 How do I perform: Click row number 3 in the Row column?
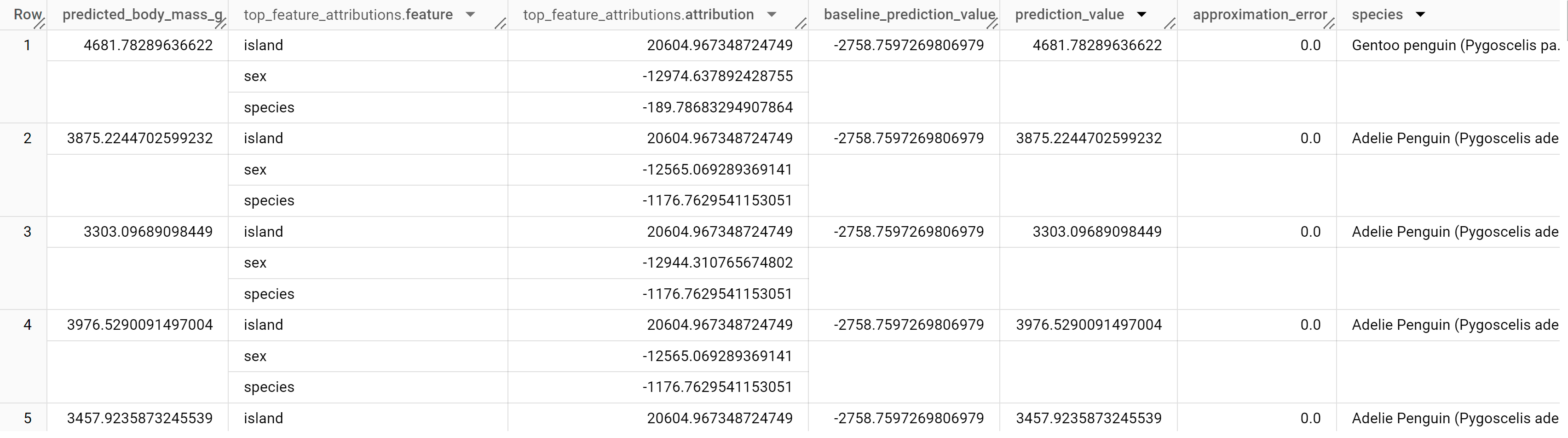point(28,232)
